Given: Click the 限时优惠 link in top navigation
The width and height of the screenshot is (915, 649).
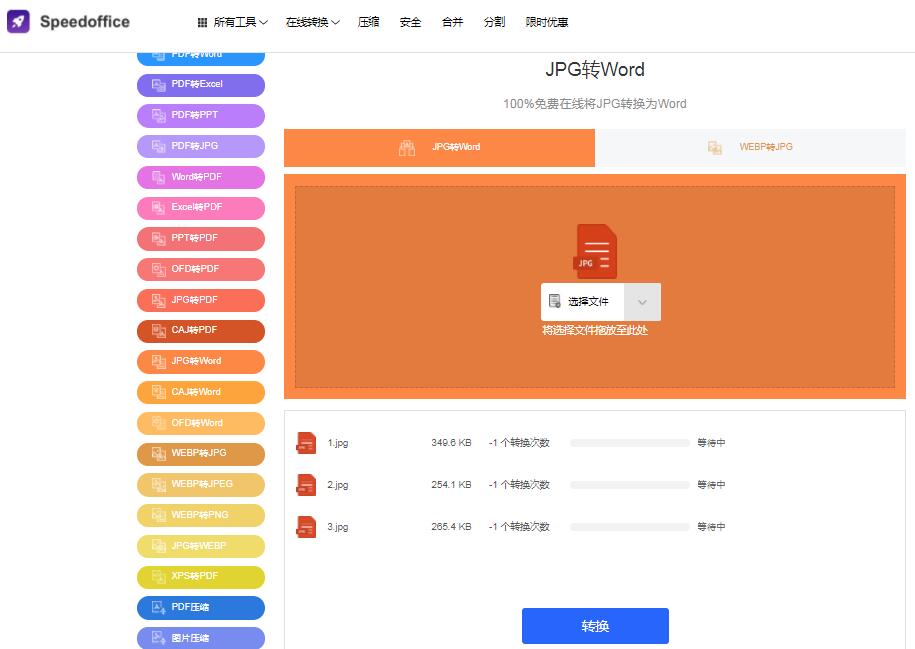Looking at the screenshot, I should pyautogui.click(x=547, y=22).
